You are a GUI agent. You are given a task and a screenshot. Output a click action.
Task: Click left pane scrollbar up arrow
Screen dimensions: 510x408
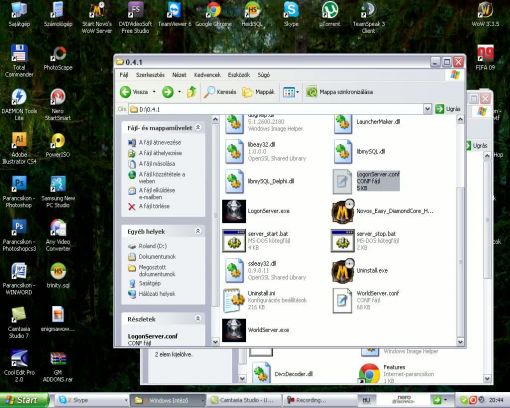215,119
